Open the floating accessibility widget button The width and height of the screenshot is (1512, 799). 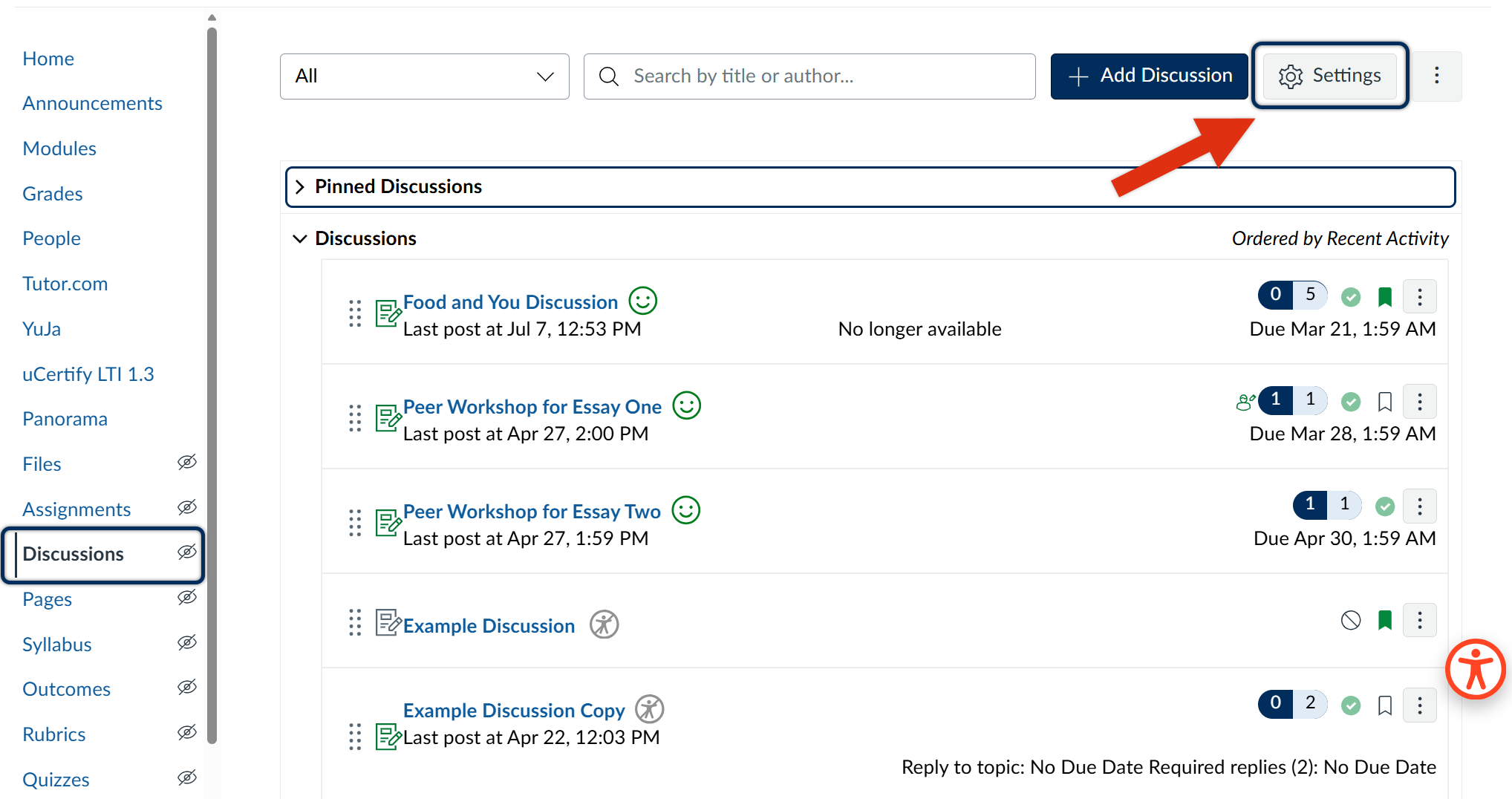point(1476,669)
